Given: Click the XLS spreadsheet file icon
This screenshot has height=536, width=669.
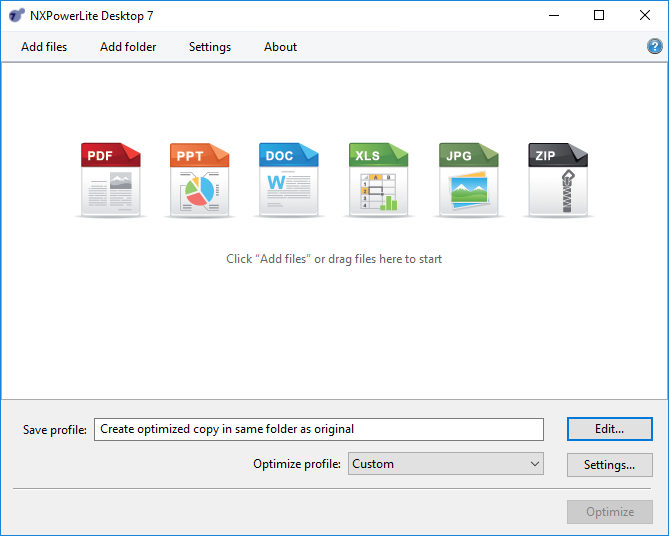Looking at the screenshot, I should coord(378,180).
